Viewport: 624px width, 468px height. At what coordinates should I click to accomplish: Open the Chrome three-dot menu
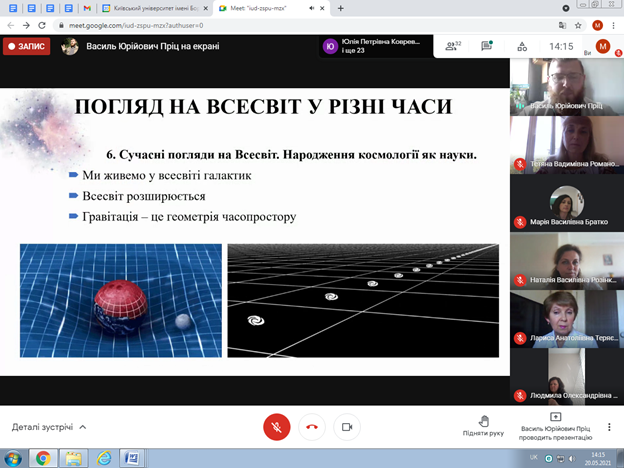pos(613,25)
